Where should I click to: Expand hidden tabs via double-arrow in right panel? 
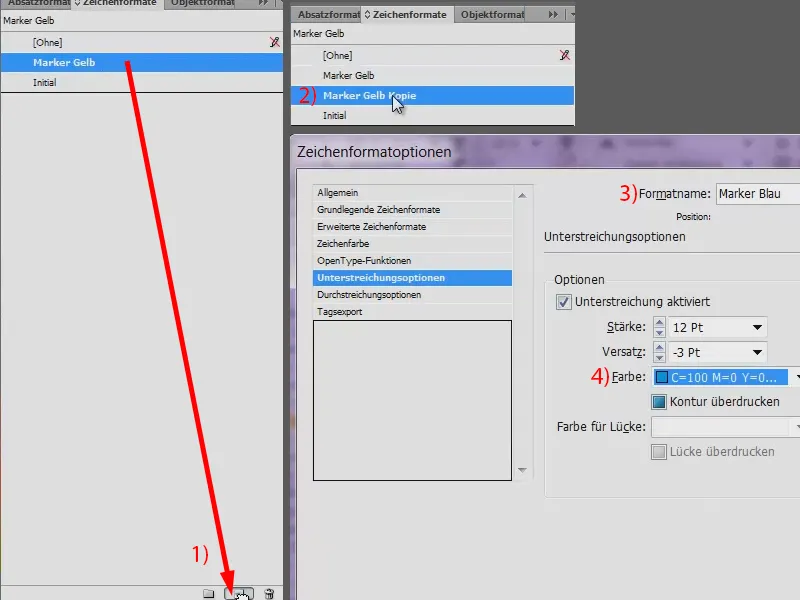(x=553, y=15)
